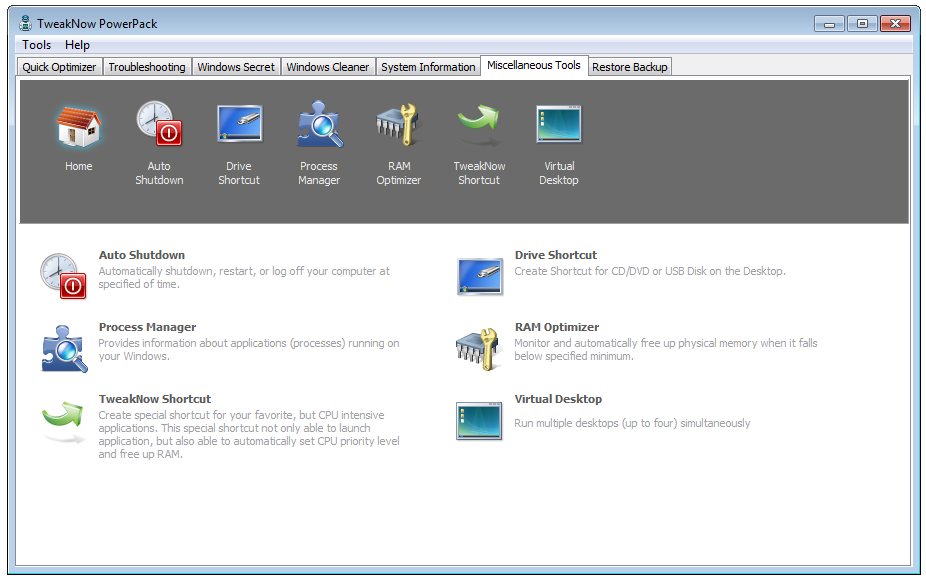Image resolution: width=926 pixels, height=583 pixels.
Task: Click description 'Run multiple desktops (up to four) simultaneously'
Action: click(x=632, y=423)
